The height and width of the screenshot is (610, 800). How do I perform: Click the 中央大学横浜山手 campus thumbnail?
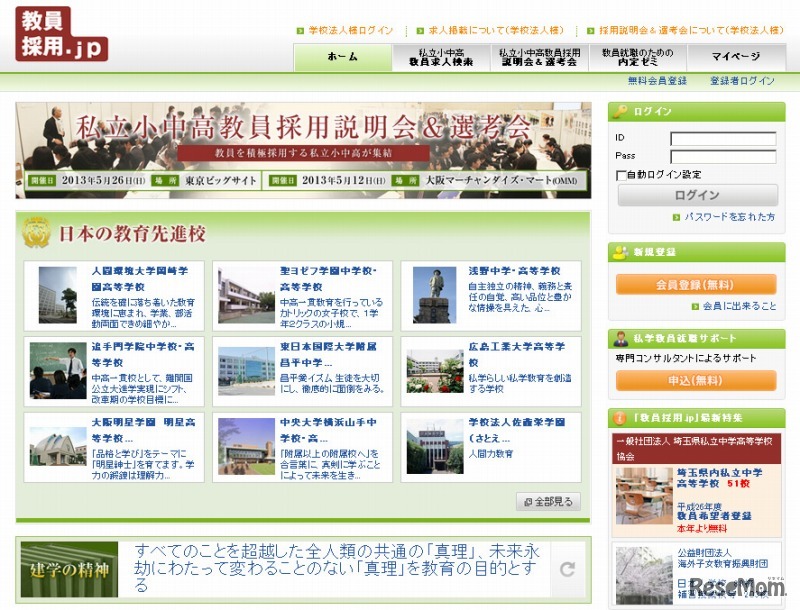(246, 446)
